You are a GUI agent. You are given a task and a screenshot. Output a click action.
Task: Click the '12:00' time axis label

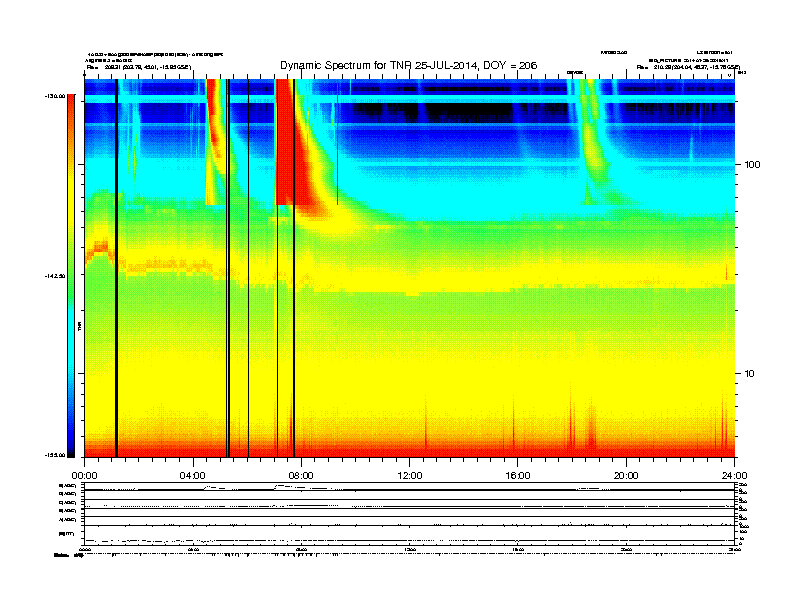410,476
